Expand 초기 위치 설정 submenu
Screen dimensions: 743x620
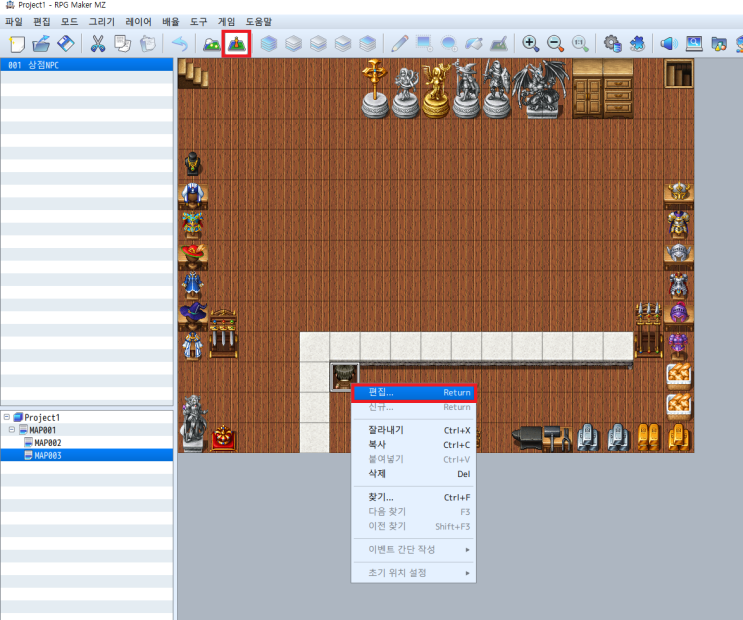coord(414,573)
